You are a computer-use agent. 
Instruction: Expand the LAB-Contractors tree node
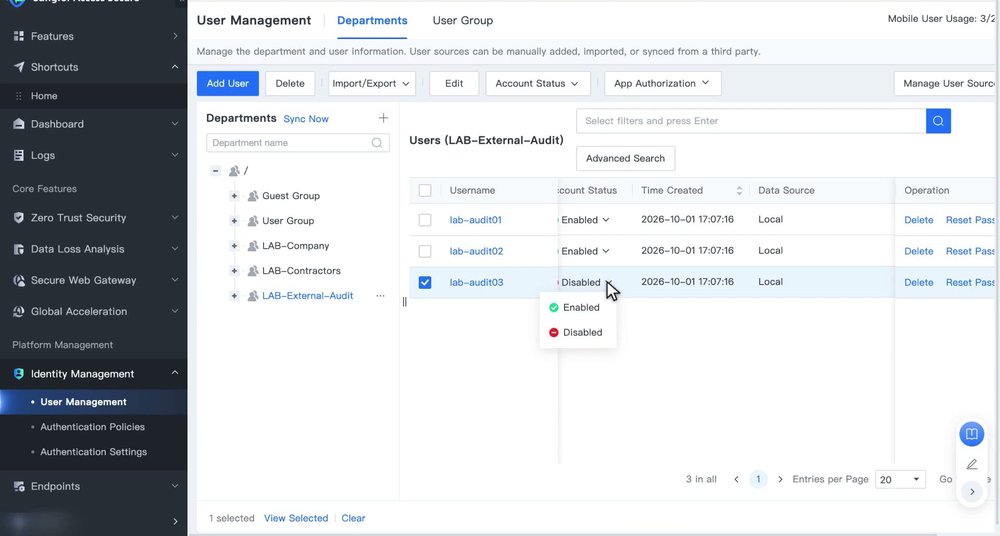click(234, 271)
